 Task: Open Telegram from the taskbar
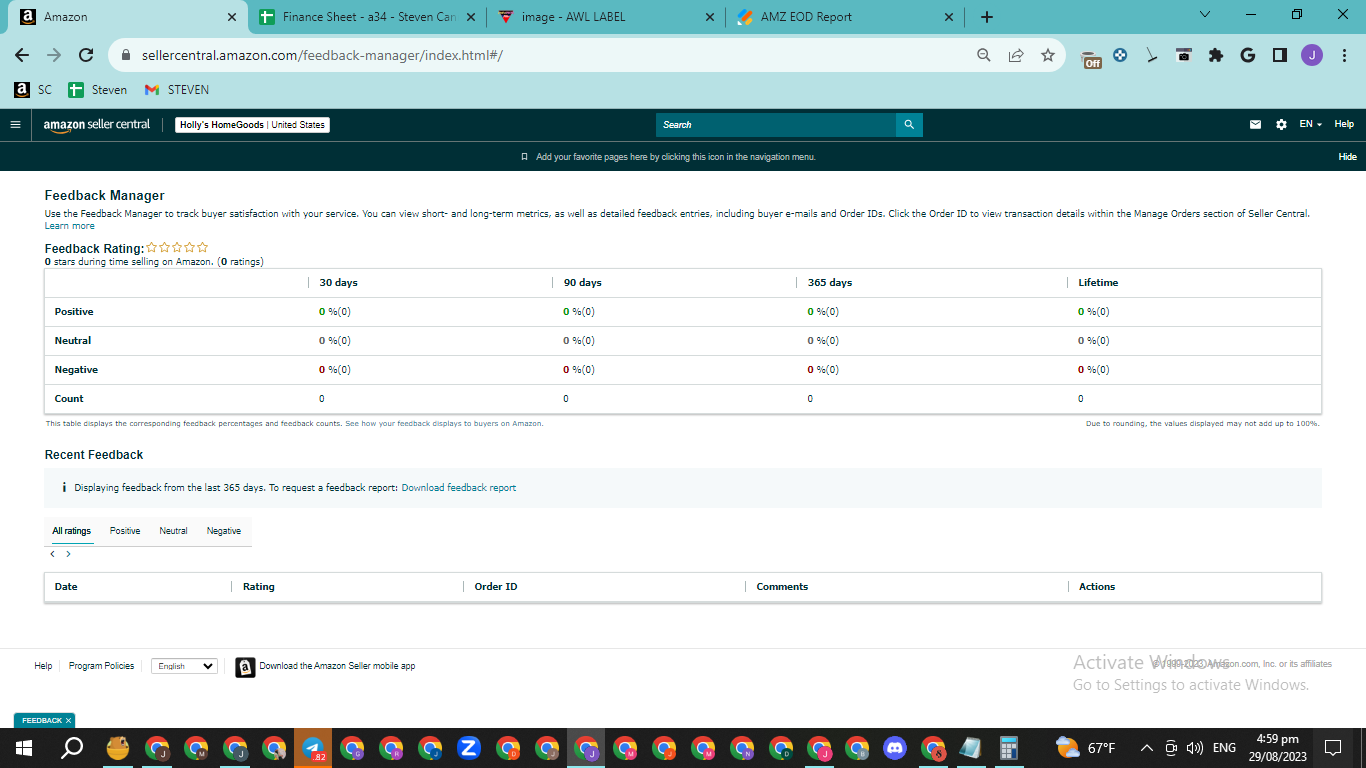pyautogui.click(x=313, y=748)
